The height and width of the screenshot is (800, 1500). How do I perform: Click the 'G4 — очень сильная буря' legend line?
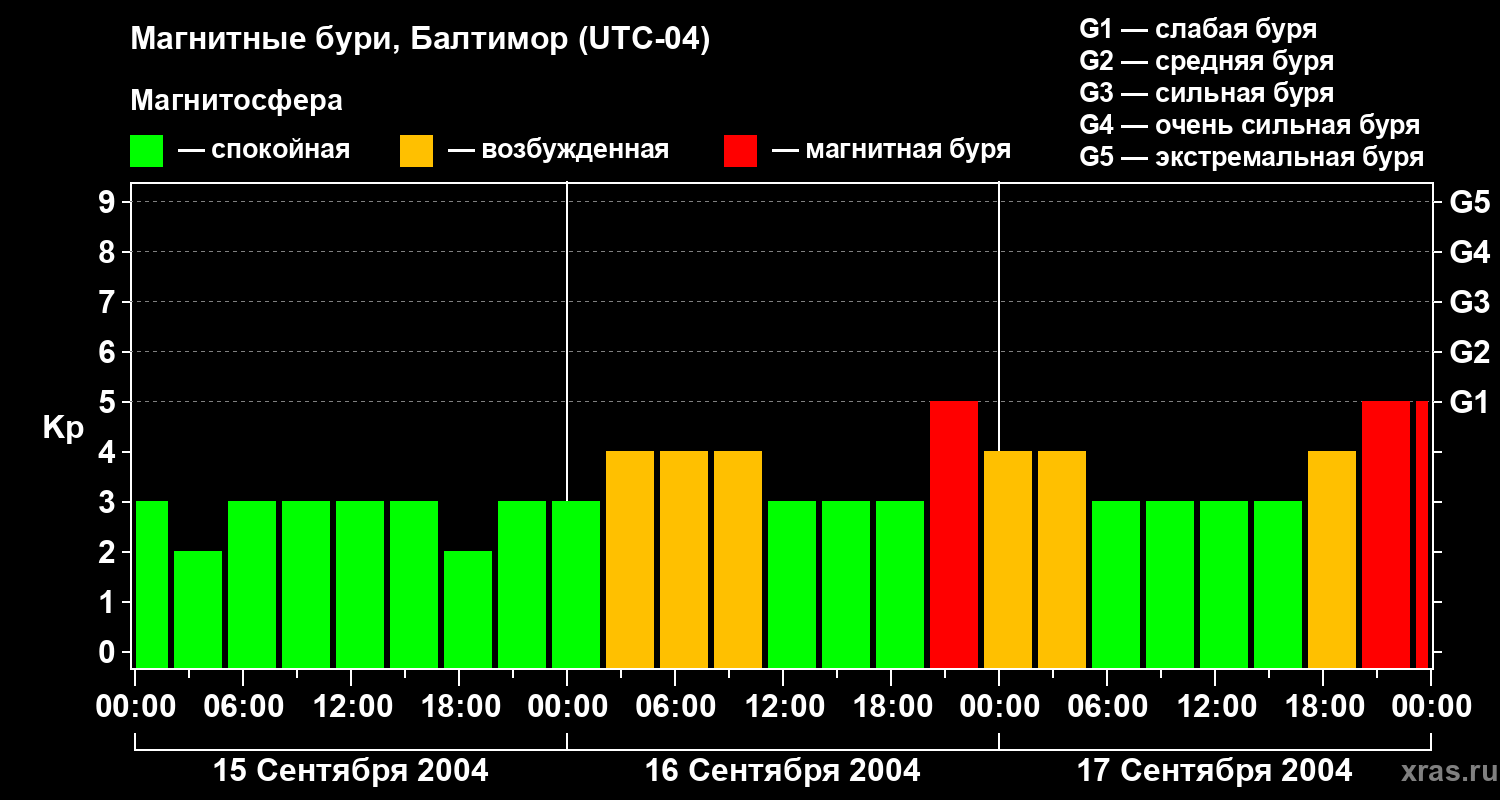pos(1250,125)
